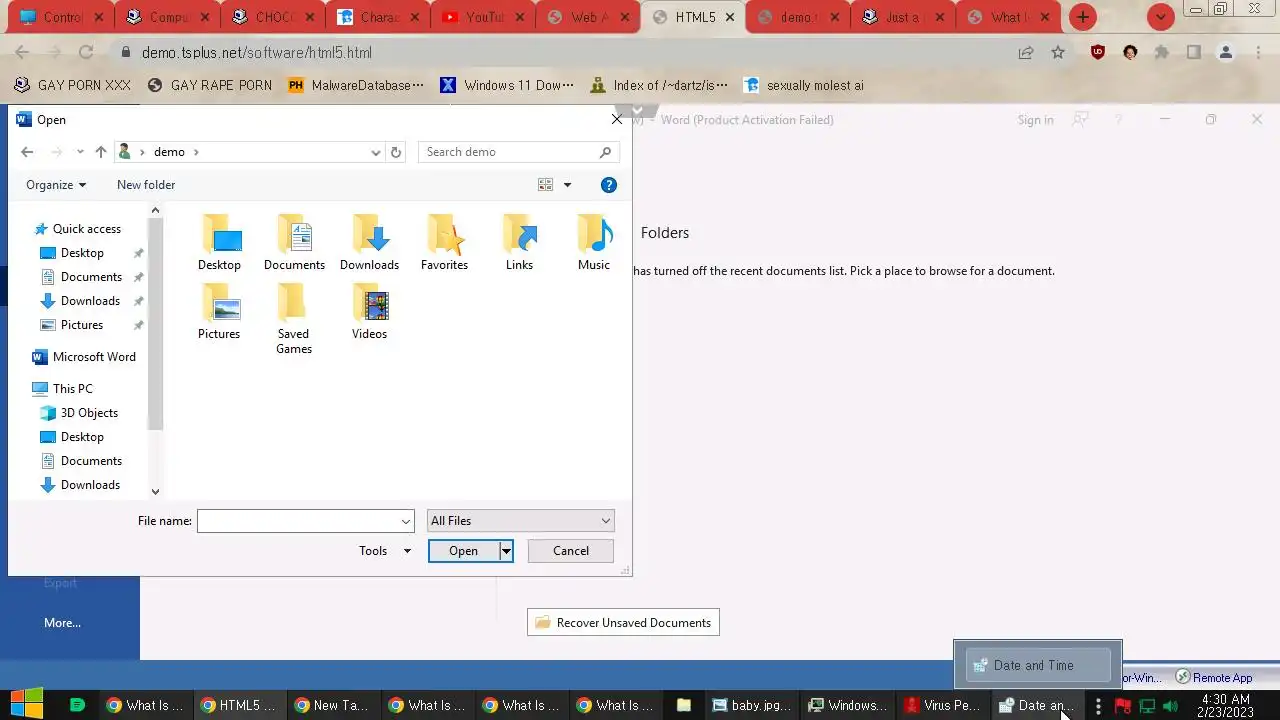Open the Open dialog help icon
This screenshot has width=1280, height=720.
608,185
